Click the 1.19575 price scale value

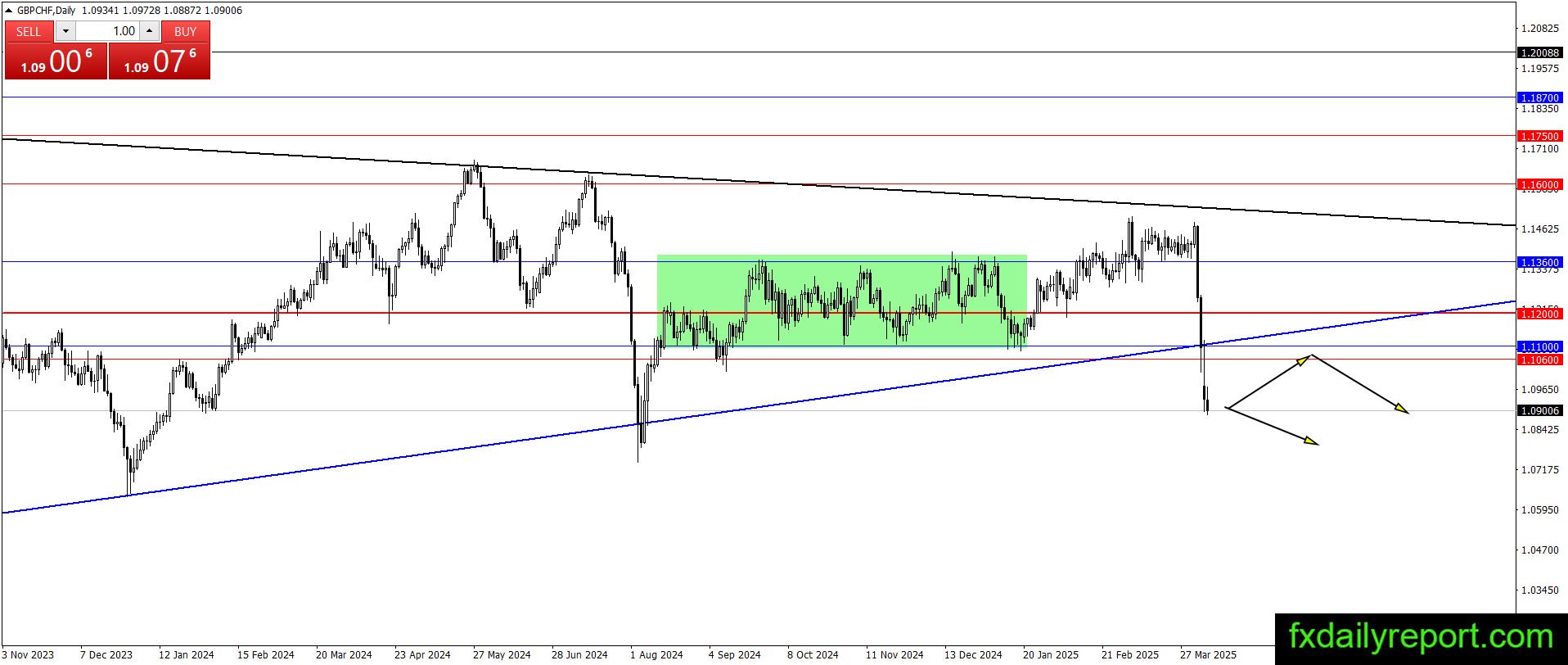point(1539,69)
